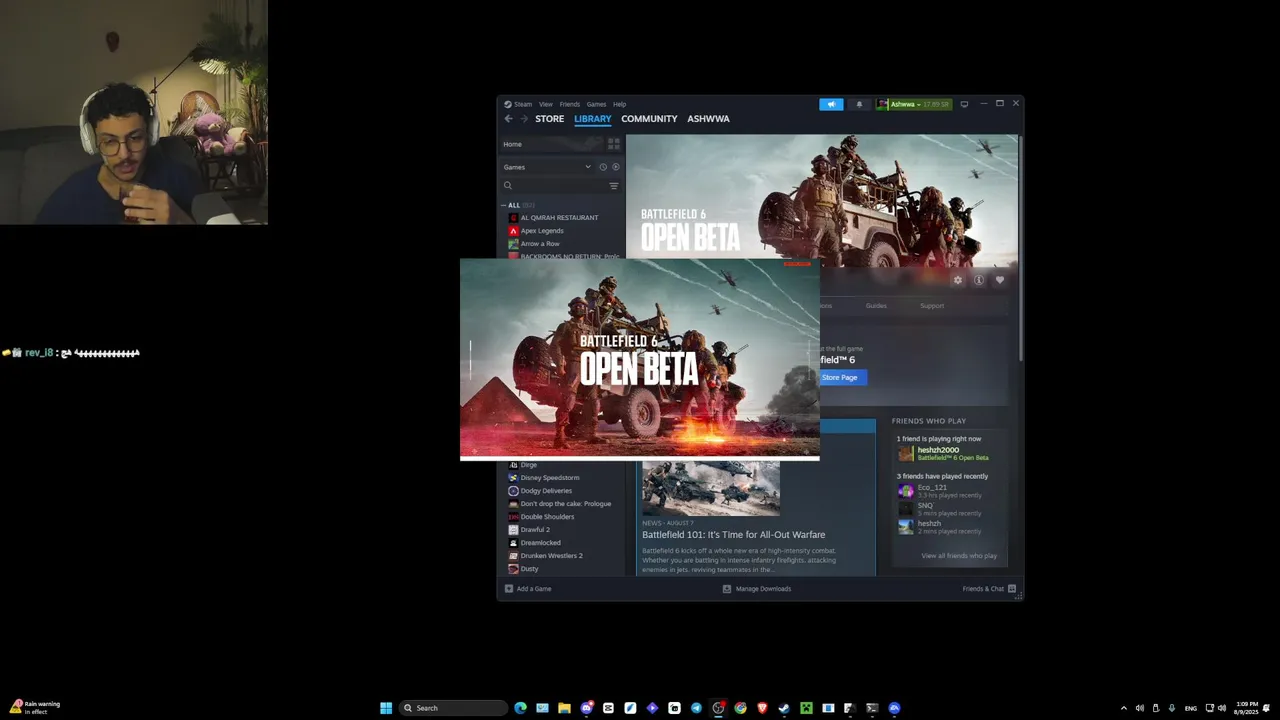Show Battlefield 6 game info icon
Viewport: 1280px width, 720px height.
[979, 280]
